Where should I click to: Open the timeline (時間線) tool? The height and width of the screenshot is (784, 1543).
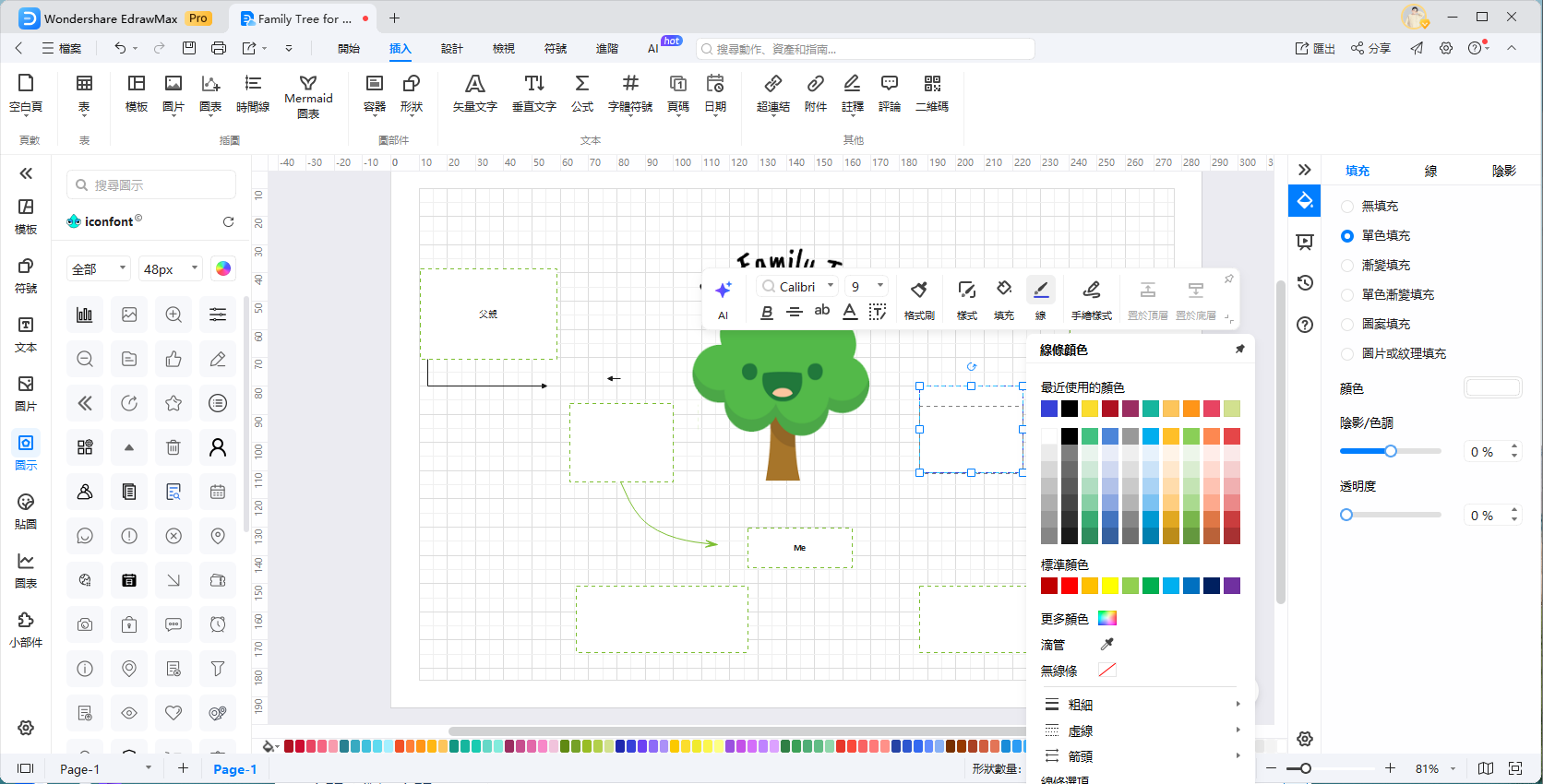tap(252, 94)
